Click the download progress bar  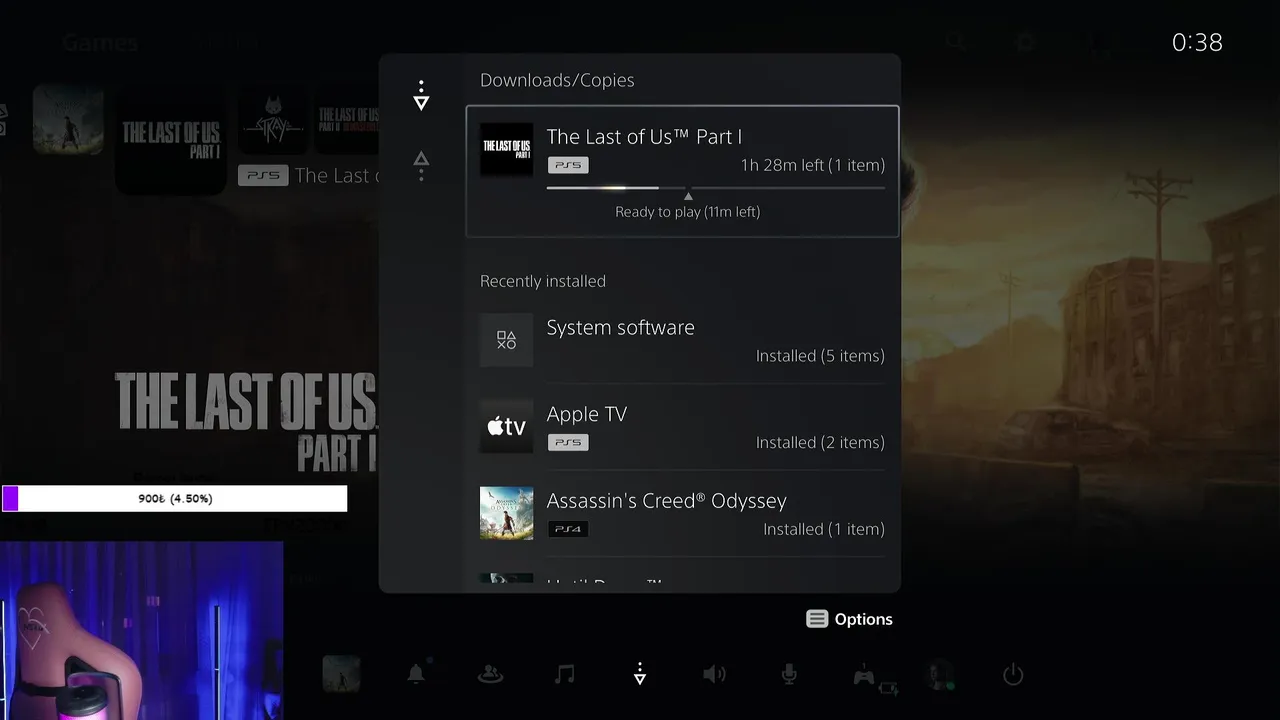(x=716, y=187)
